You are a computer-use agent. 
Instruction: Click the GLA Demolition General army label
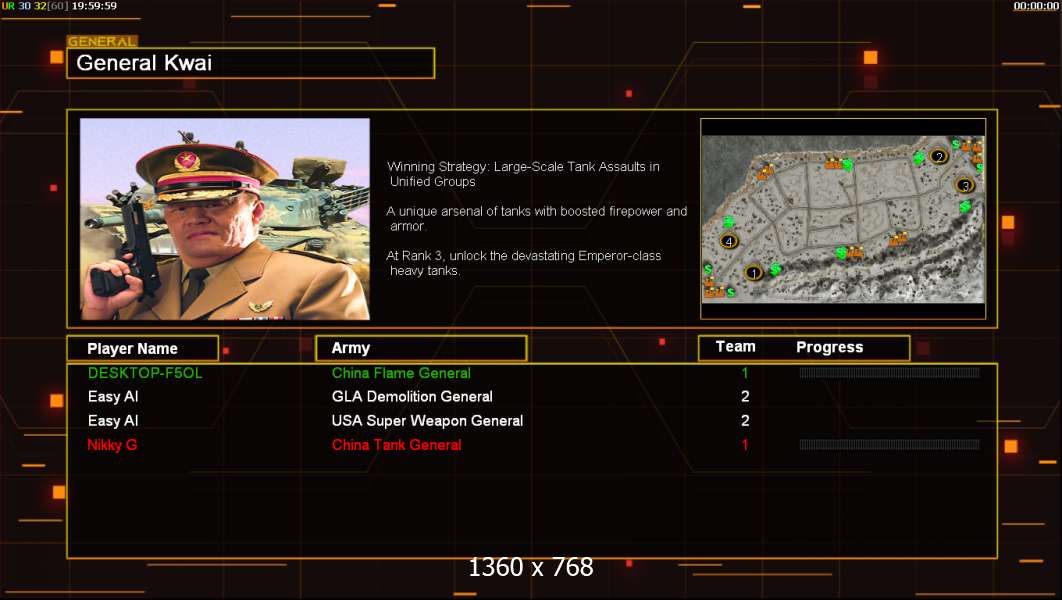pos(412,397)
